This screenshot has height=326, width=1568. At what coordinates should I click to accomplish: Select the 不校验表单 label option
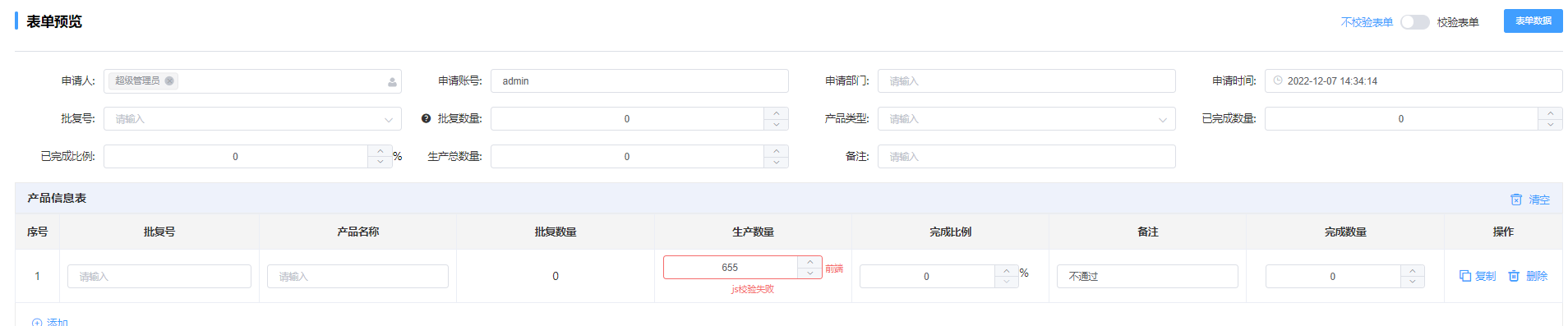[1367, 22]
